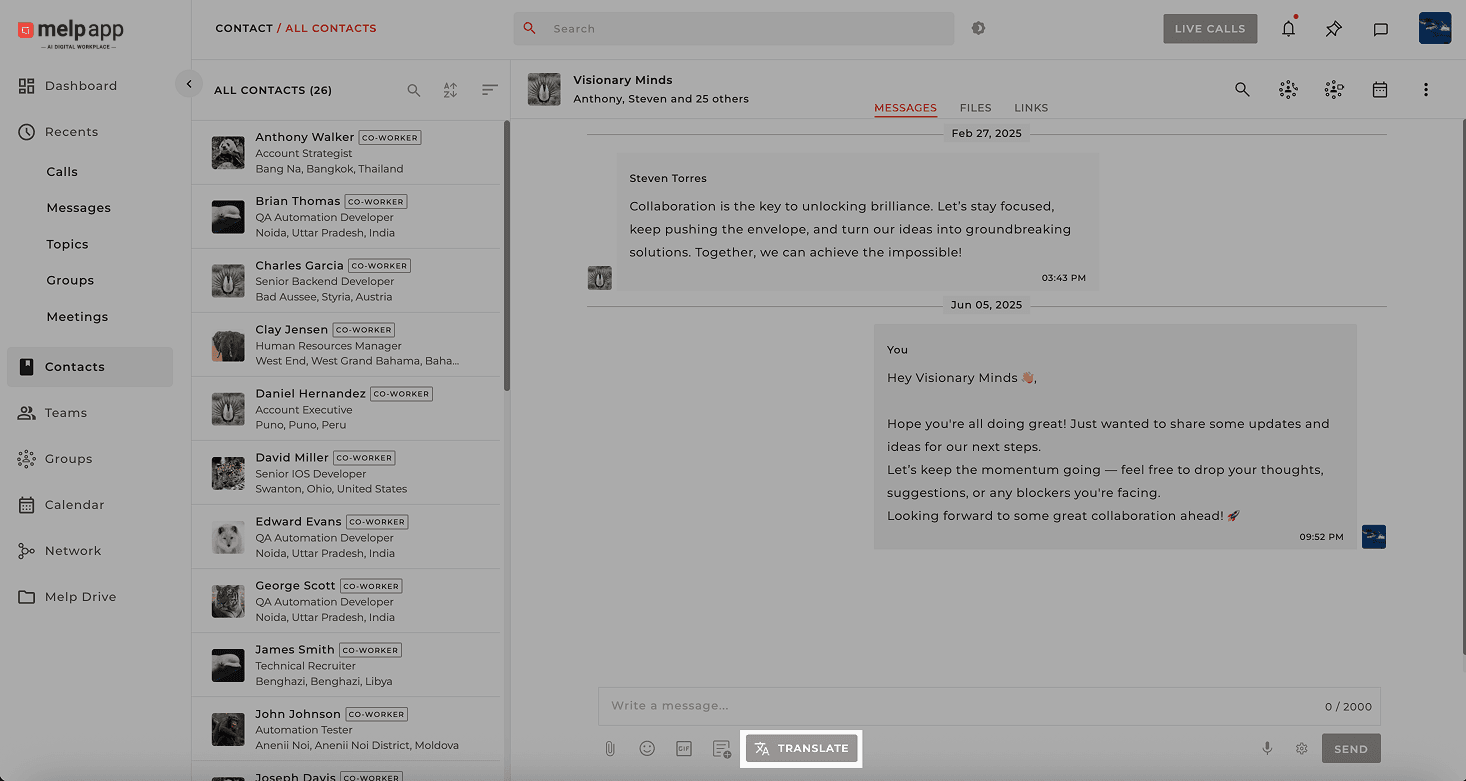The height and width of the screenshot is (781, 1466).
Task: Start a group call from the chat header
Action: [x=1288, y=89]
